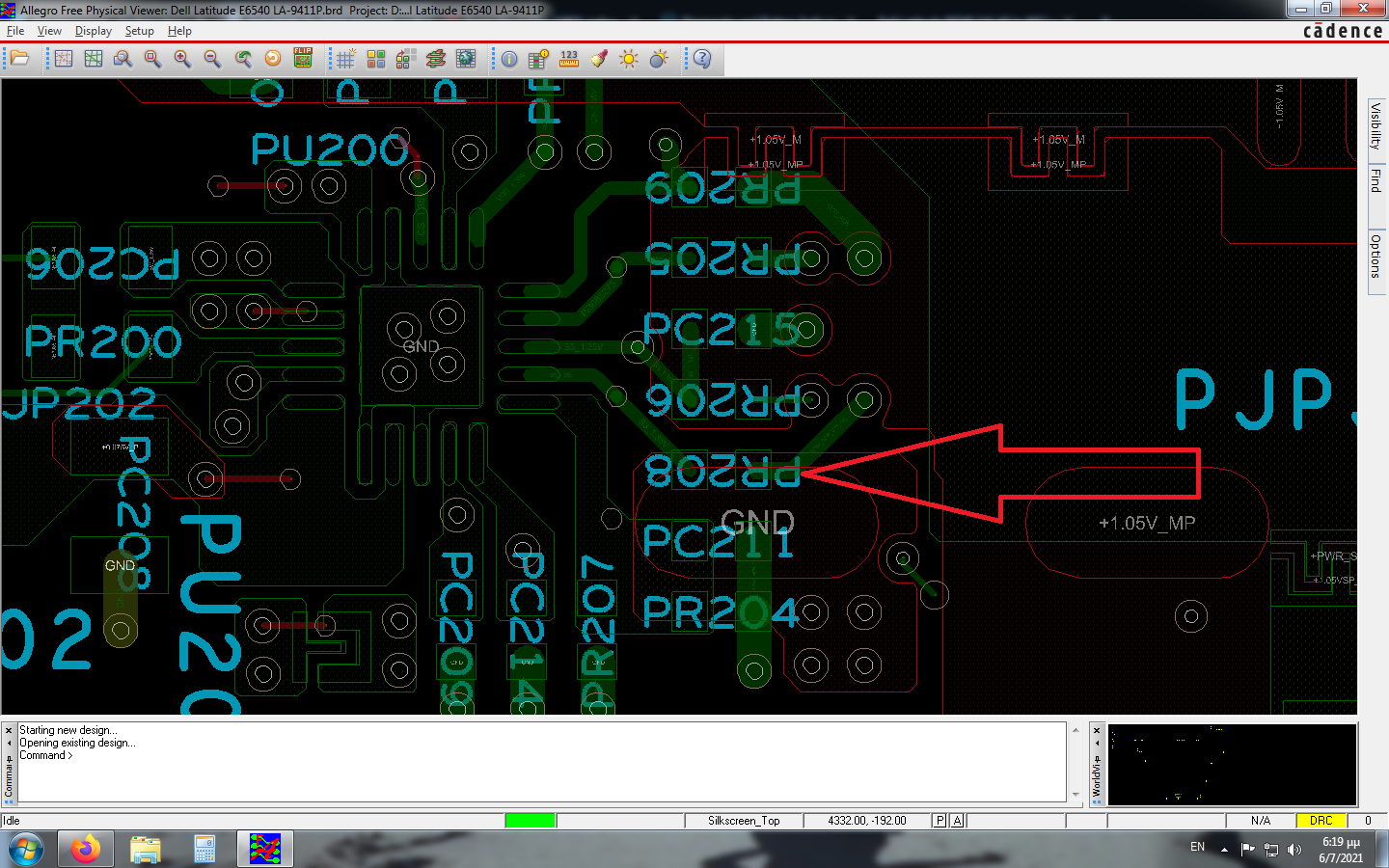Open Windows Explorer from the taskbar
Image resolution: width=1389 pixels, height=868 pixels.
tap(146, 850)
